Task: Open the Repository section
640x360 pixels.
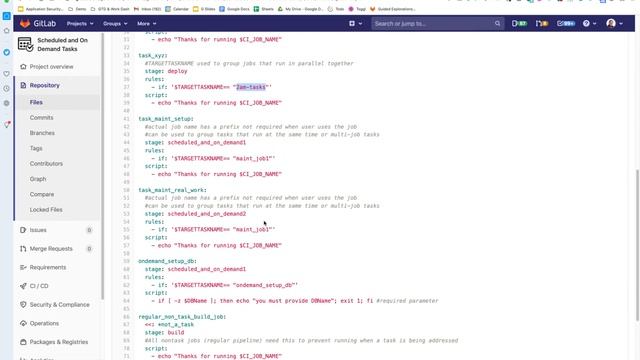Action: pos(44,85)
